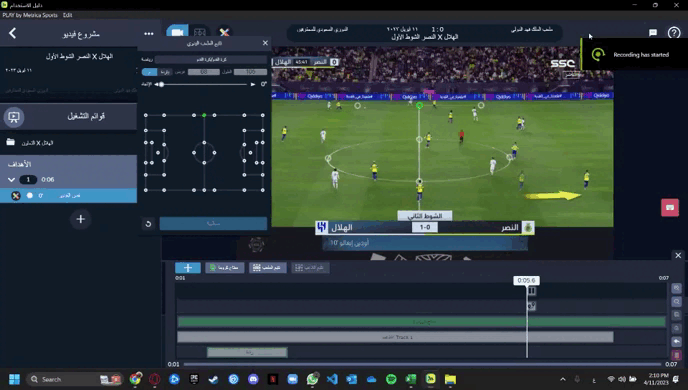The image size is (688, 390).
Task: Open the PLAY by Metrica Sports menu
Action: click(x=30, y=15)
